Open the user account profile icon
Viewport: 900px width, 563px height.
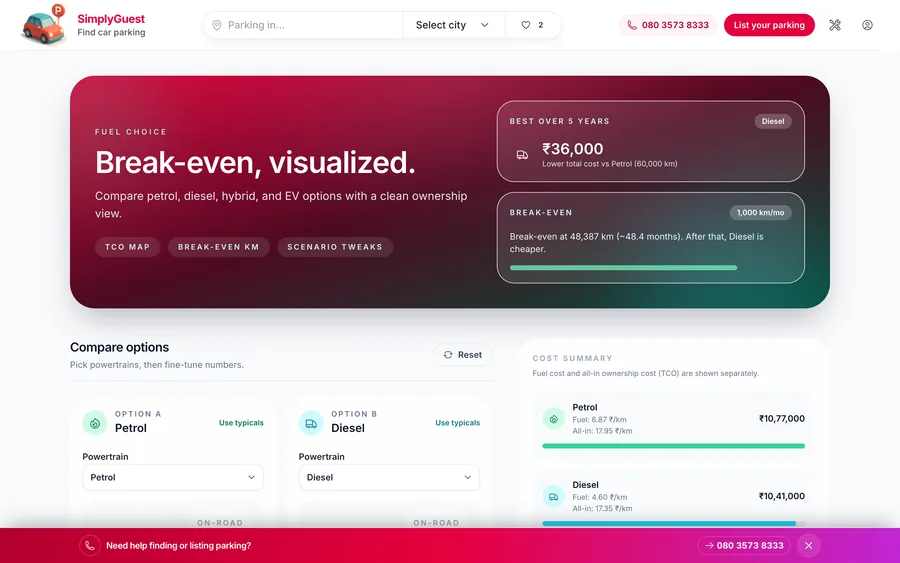[867, 25]
